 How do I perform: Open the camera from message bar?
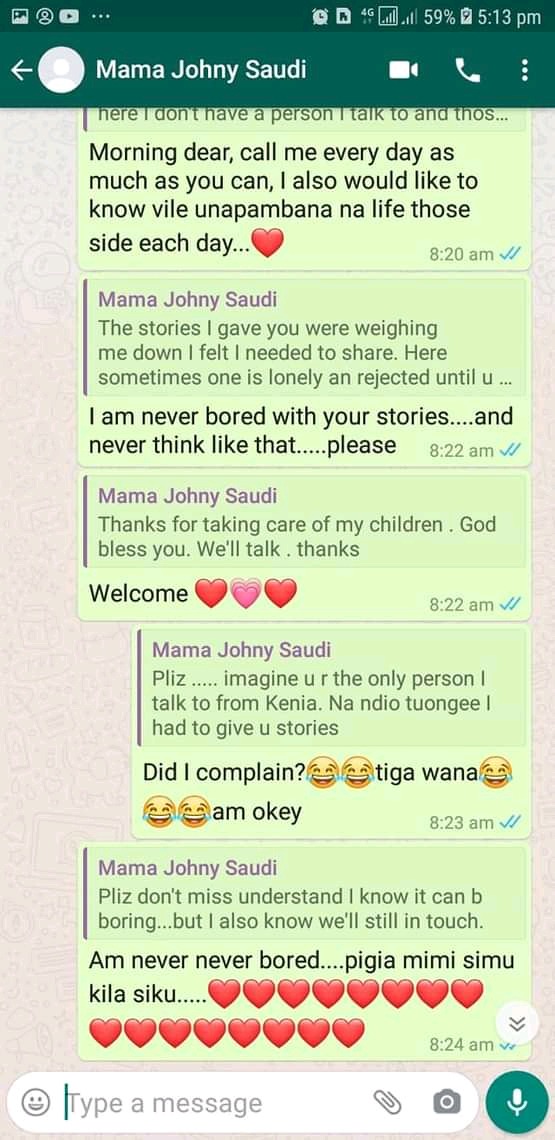point(447,1103)
